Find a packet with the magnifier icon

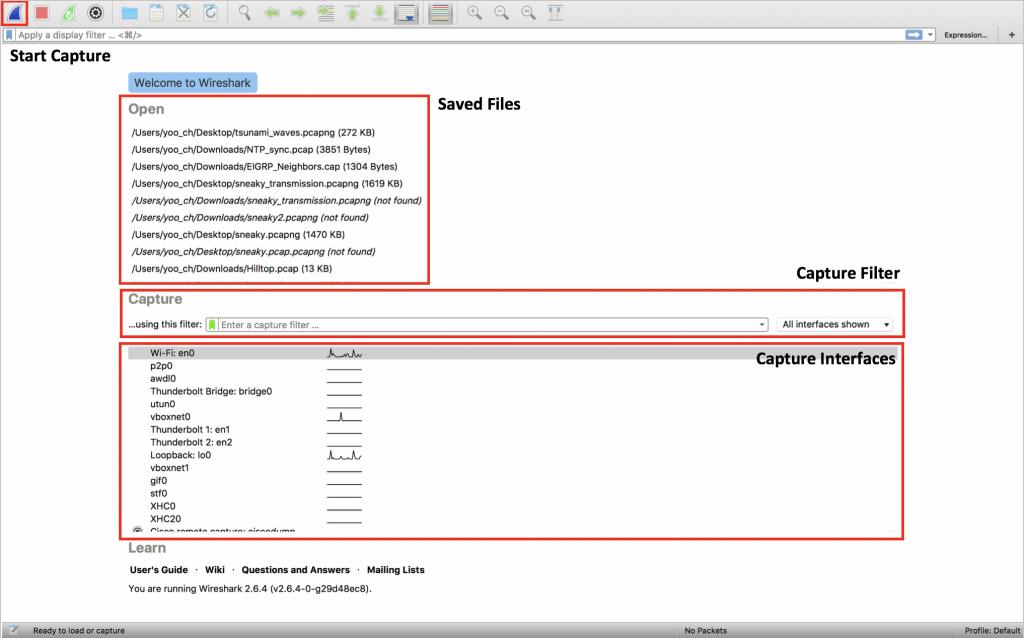point(244,12)
